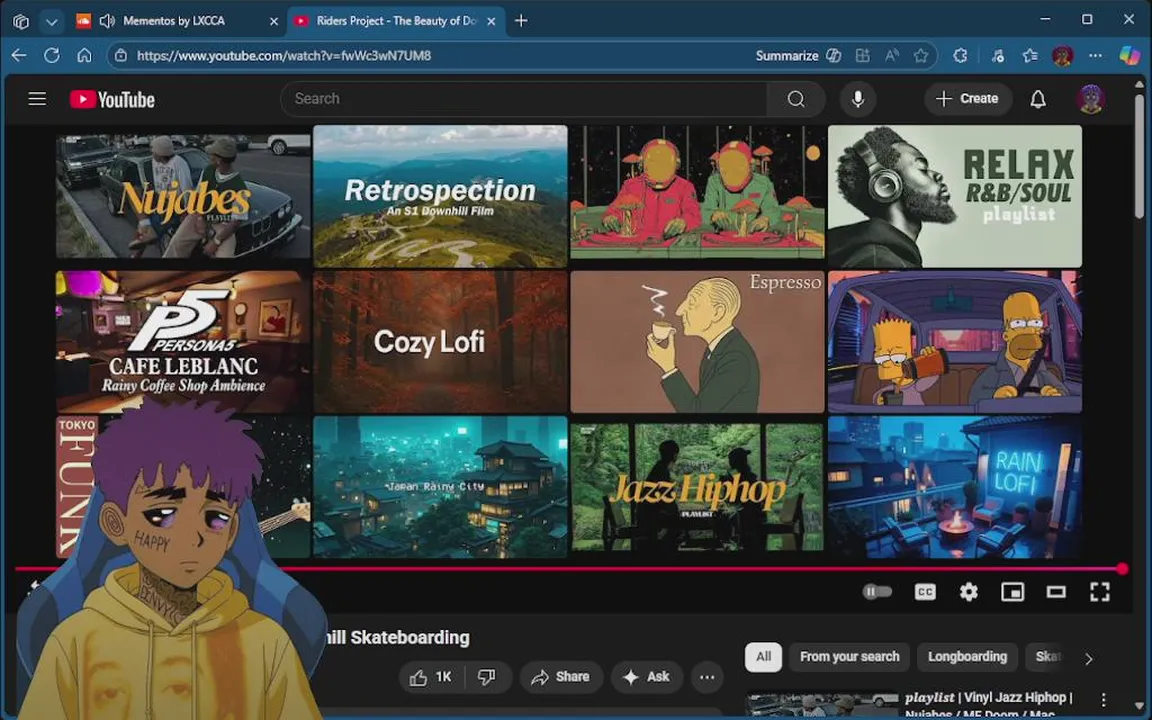The height and width of the screenshot is (720, 1152).
Task: Click the YouTube search input field
Action: [523, 98]
